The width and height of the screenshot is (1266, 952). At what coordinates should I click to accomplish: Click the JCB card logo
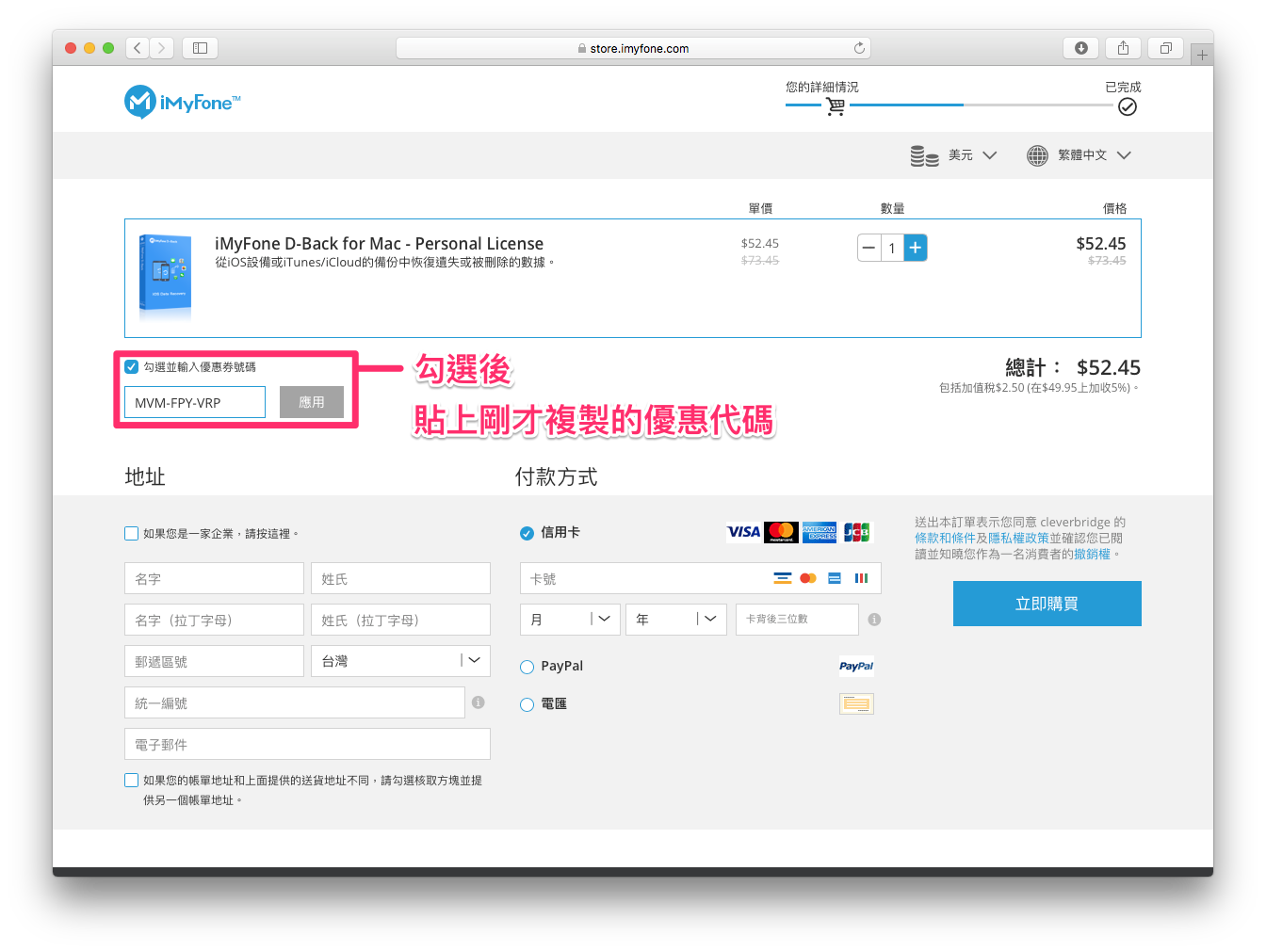(x=857, y=532)
